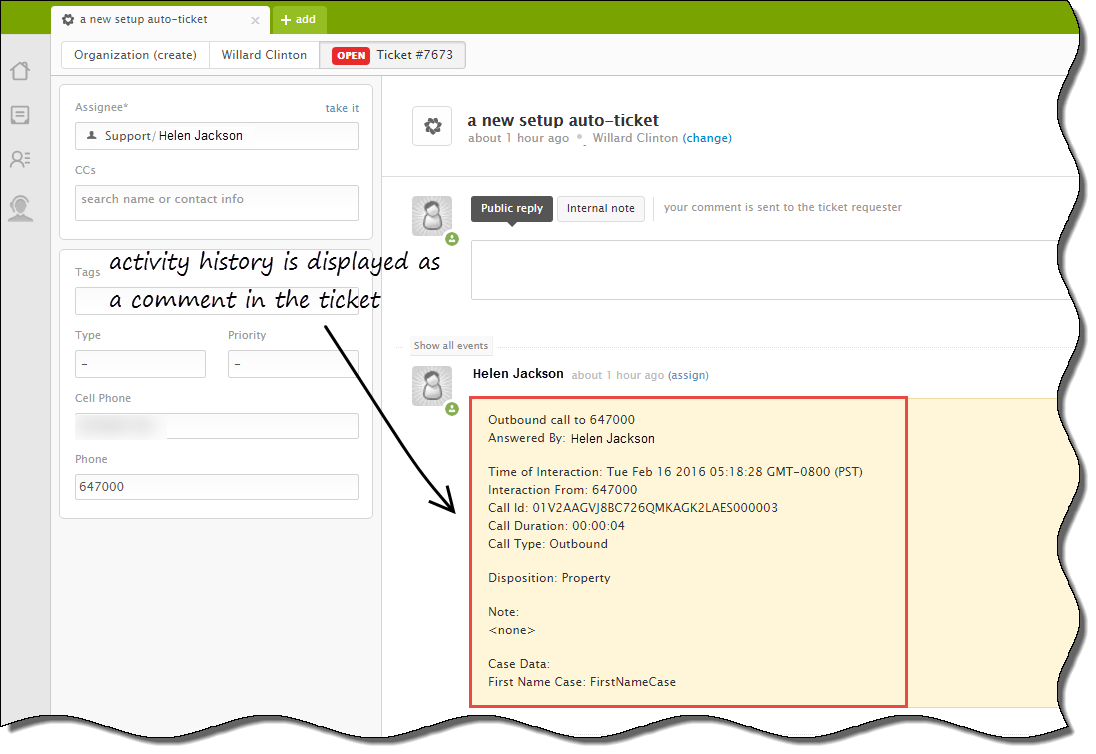The height and width of the screenshot is (754, 1096).
Task: Open the customers list icon in sidebar
Action: click(20, 159)
